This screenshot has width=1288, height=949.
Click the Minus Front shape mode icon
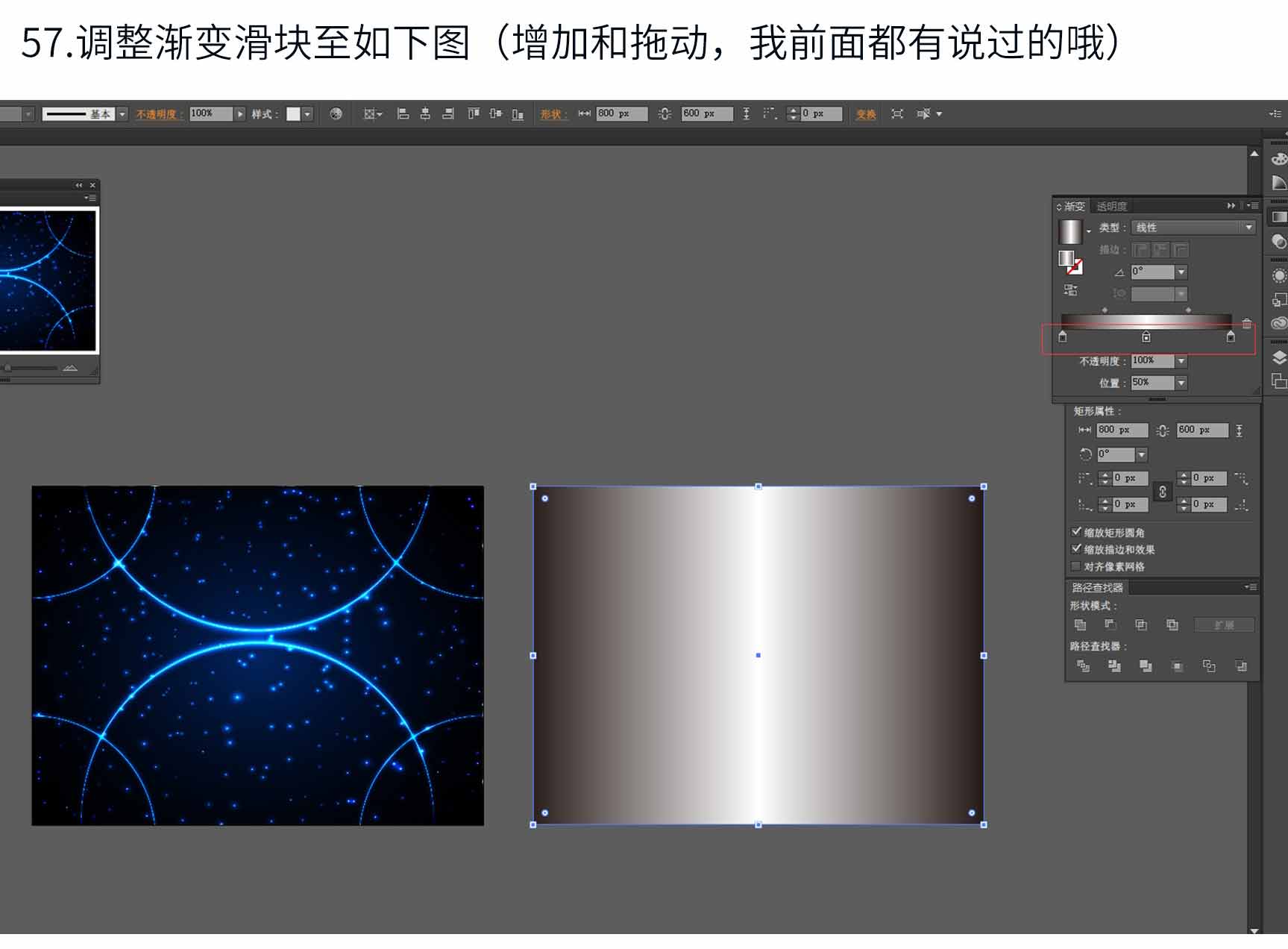coord(1110,624)
